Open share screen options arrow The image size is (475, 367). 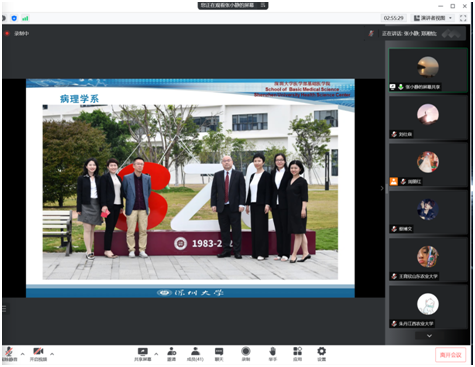point(156,354)
